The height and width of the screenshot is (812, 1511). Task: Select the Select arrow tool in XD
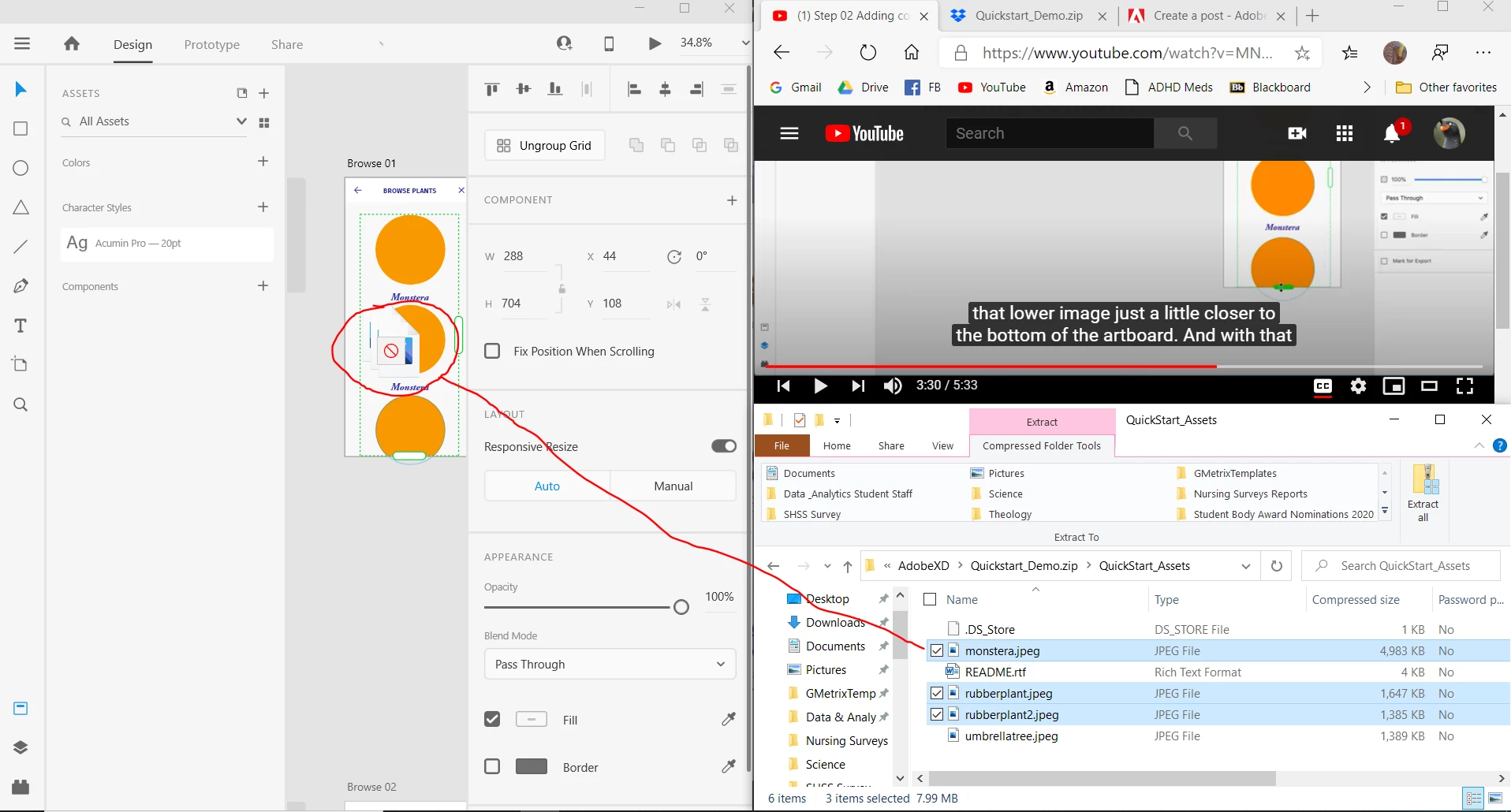[x=21, y=89]
